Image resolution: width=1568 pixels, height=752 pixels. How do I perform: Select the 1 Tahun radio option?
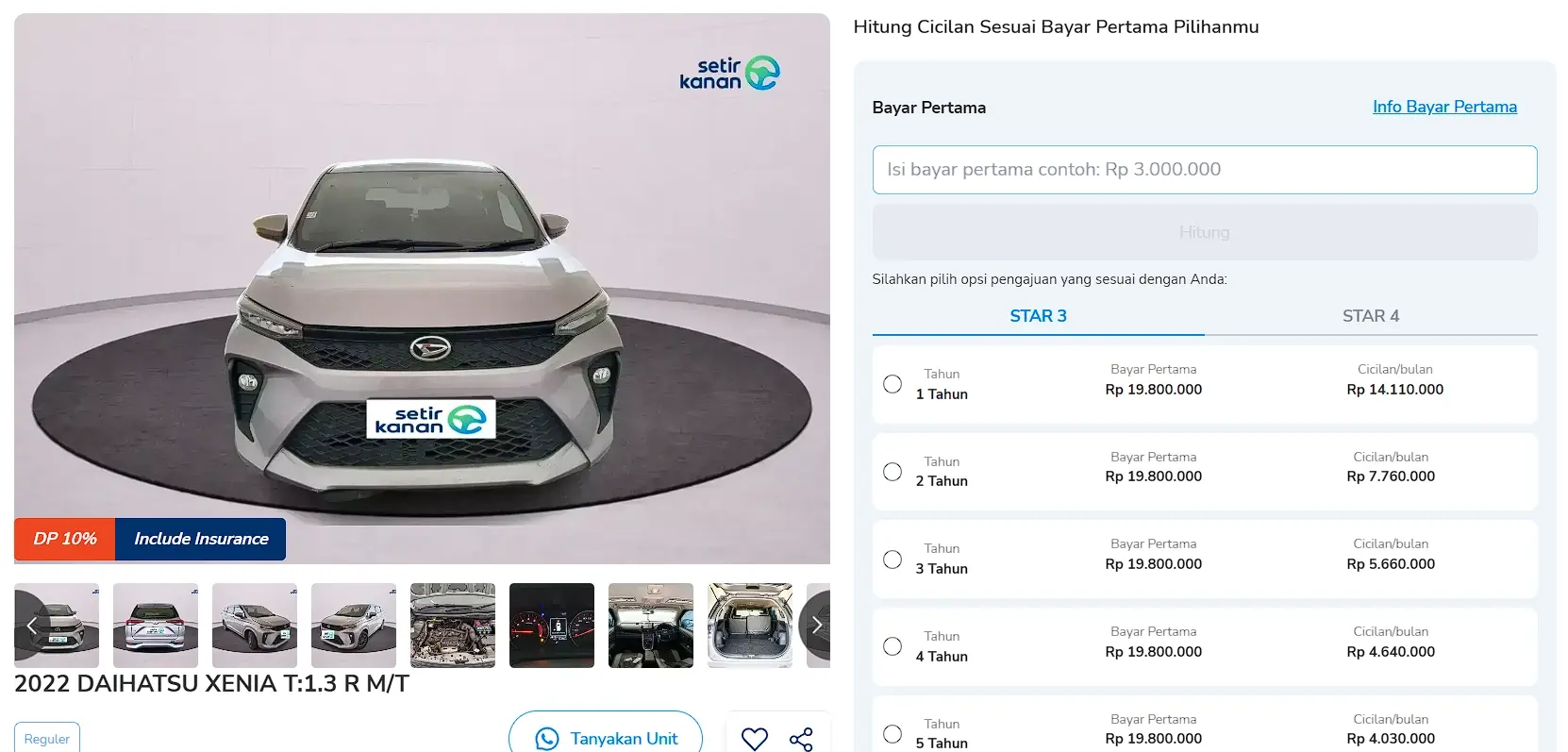892,384
